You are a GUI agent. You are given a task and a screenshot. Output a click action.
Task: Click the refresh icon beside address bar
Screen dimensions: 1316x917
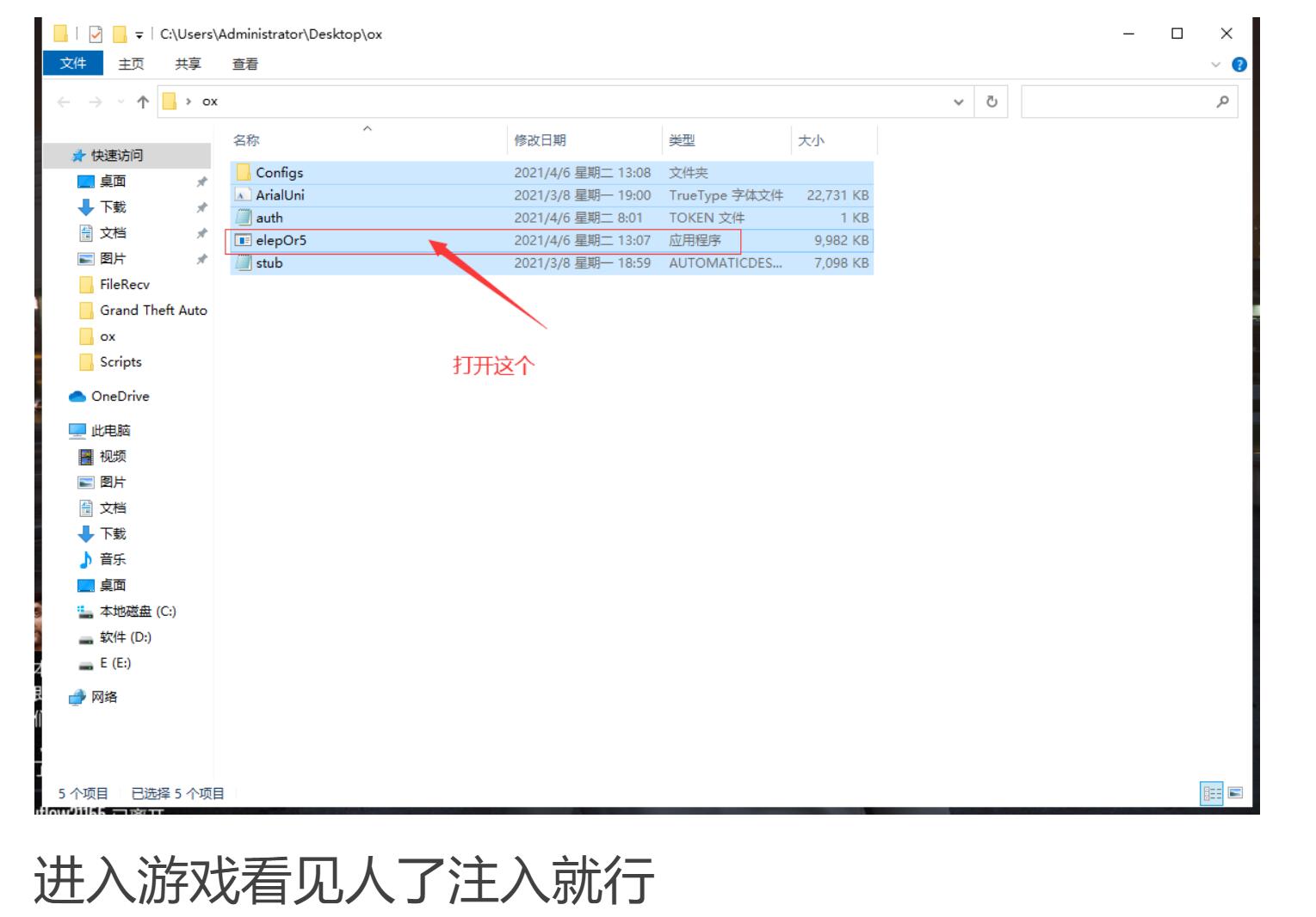click(x=992, y=102)
